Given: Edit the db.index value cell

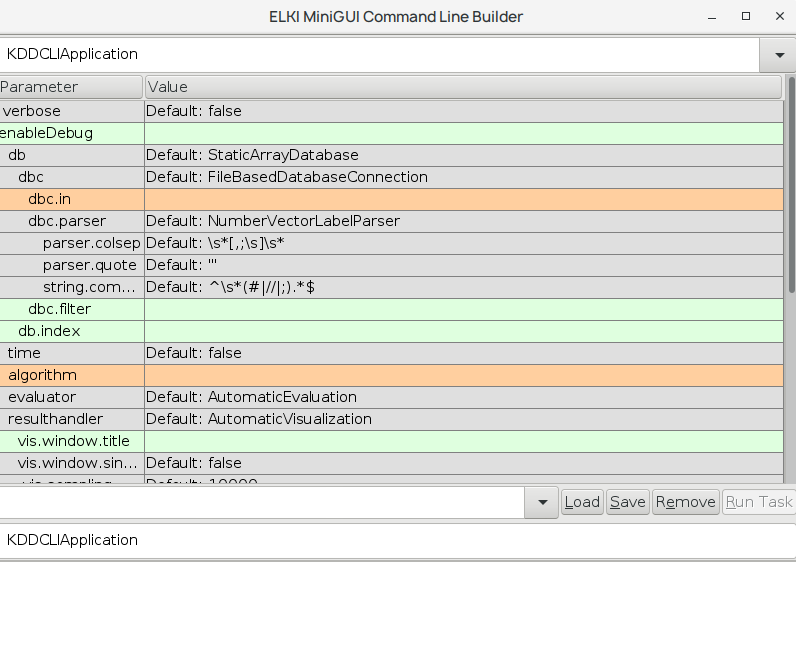Looking at the screenshot, I should click(463, 331).
